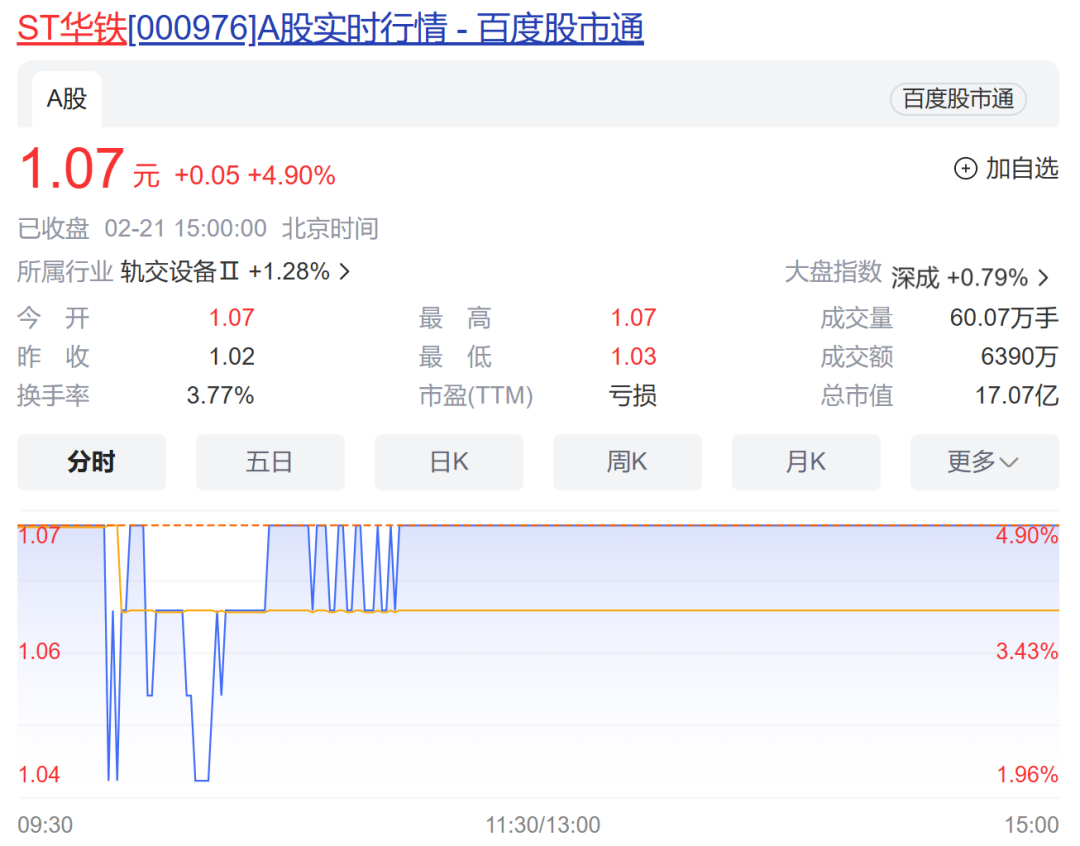Click the 11:30/13:00 midpoint on timeline
Image resolution: width=1080 pixels, height=846 pixels.
(543, 825)
